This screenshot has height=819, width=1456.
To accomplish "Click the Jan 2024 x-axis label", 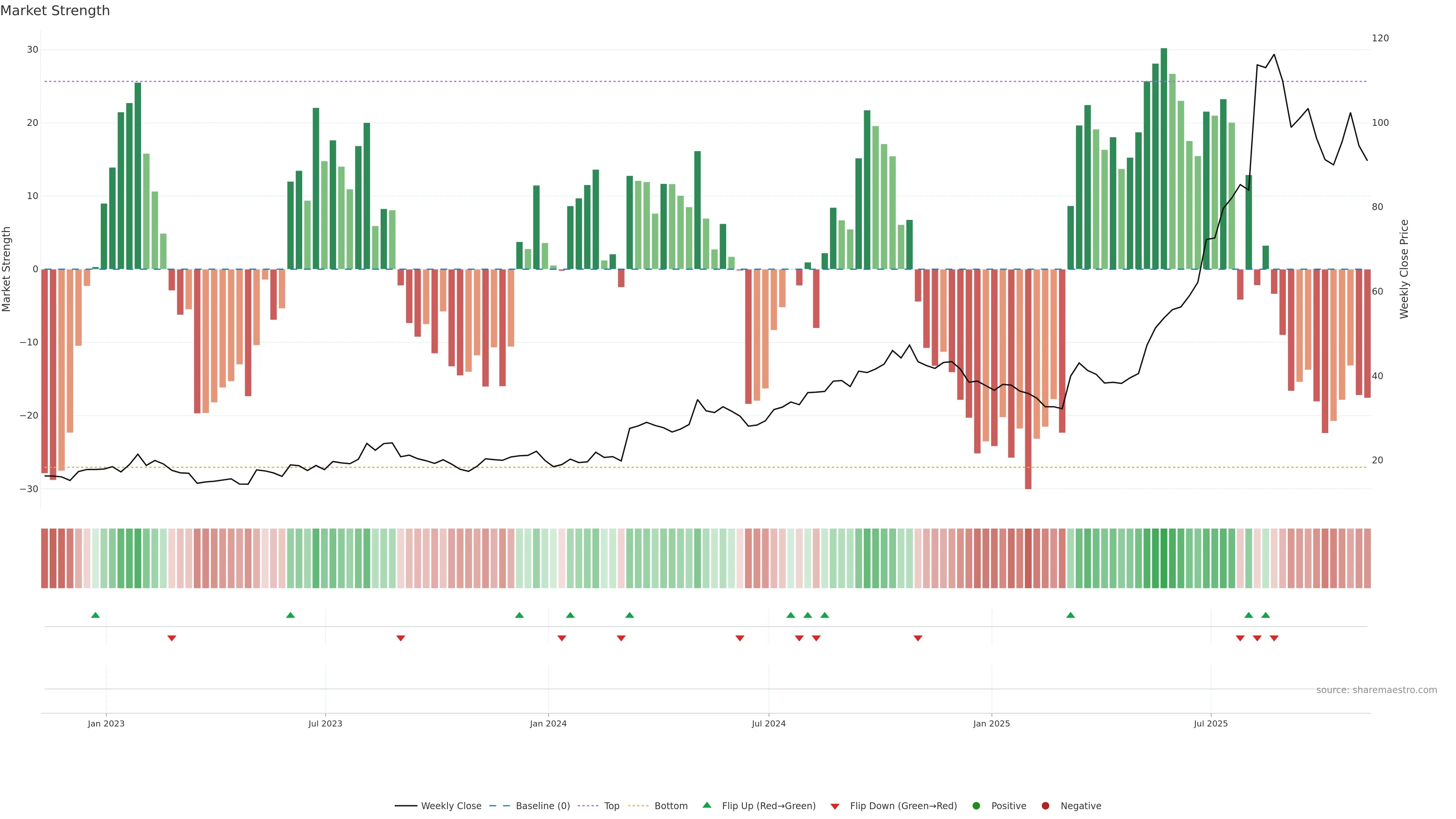I will [x=548, y=723].
